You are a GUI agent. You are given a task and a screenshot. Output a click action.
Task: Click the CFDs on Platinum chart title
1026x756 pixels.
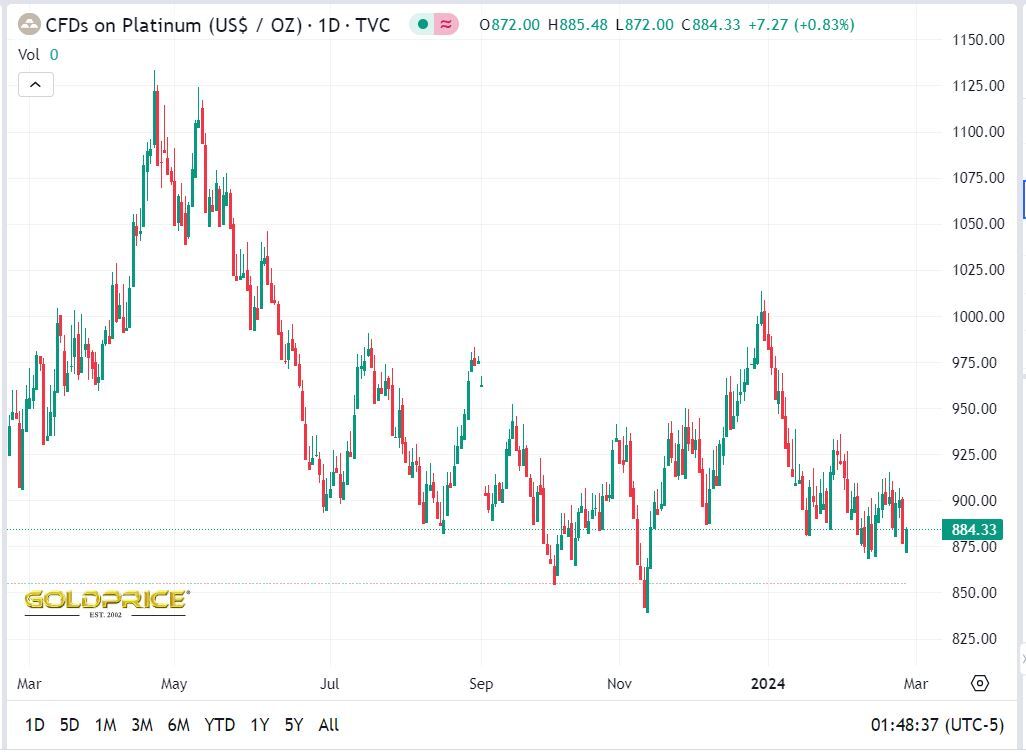[x=217, y=26]
